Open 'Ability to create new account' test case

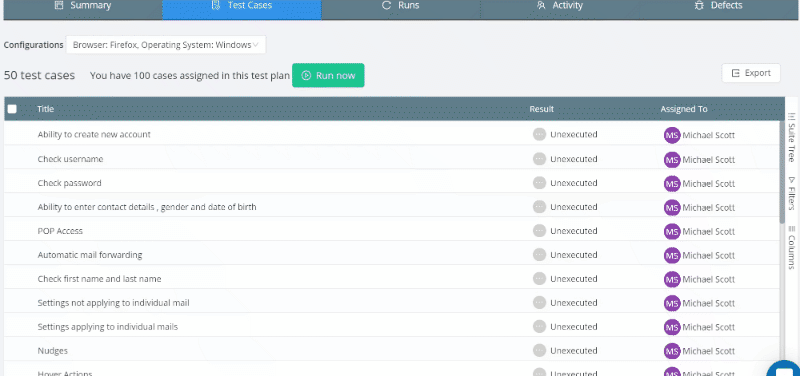[x=94, y=135]
